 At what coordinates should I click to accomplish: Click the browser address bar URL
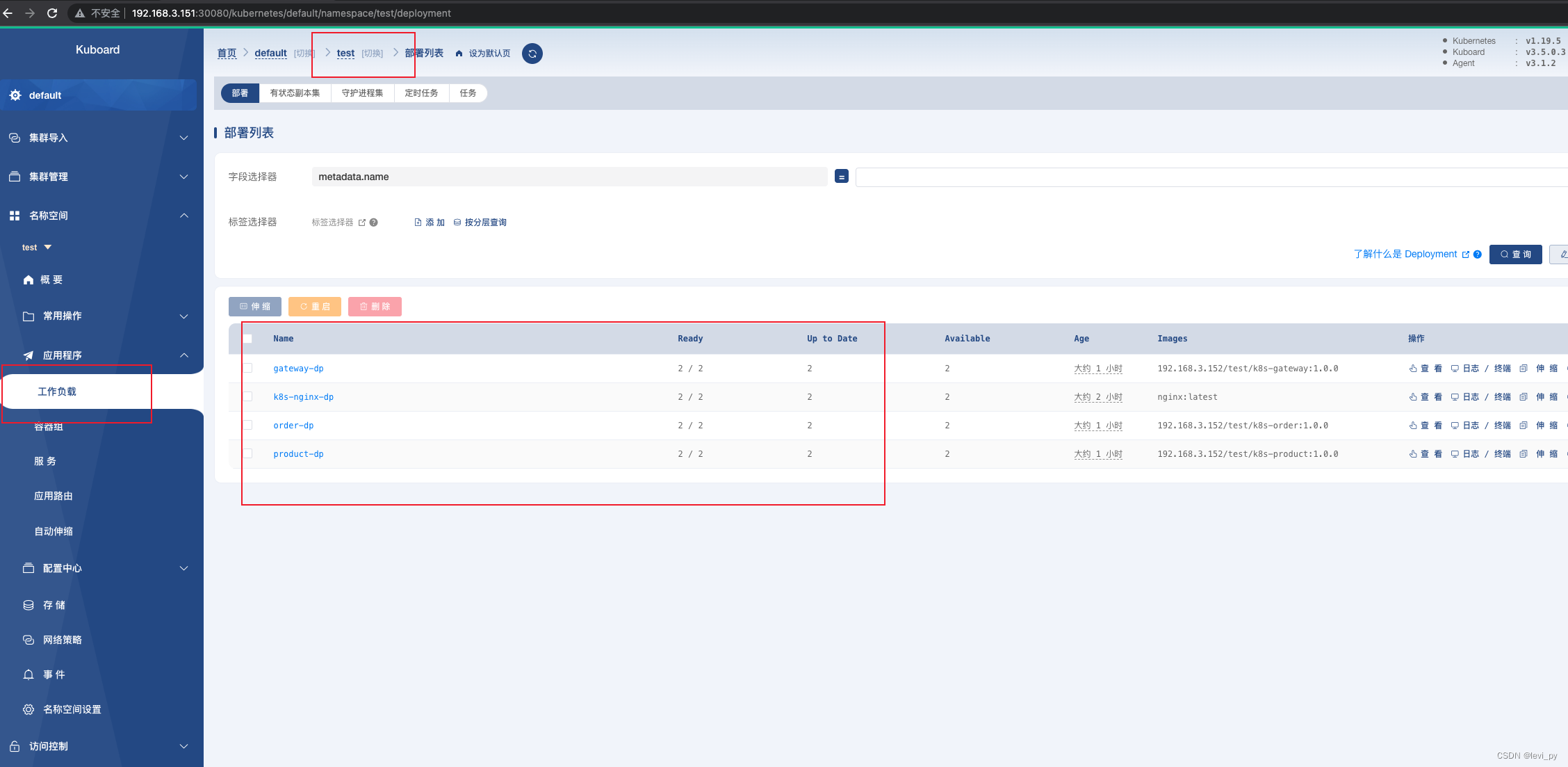[x=291, y=13]
